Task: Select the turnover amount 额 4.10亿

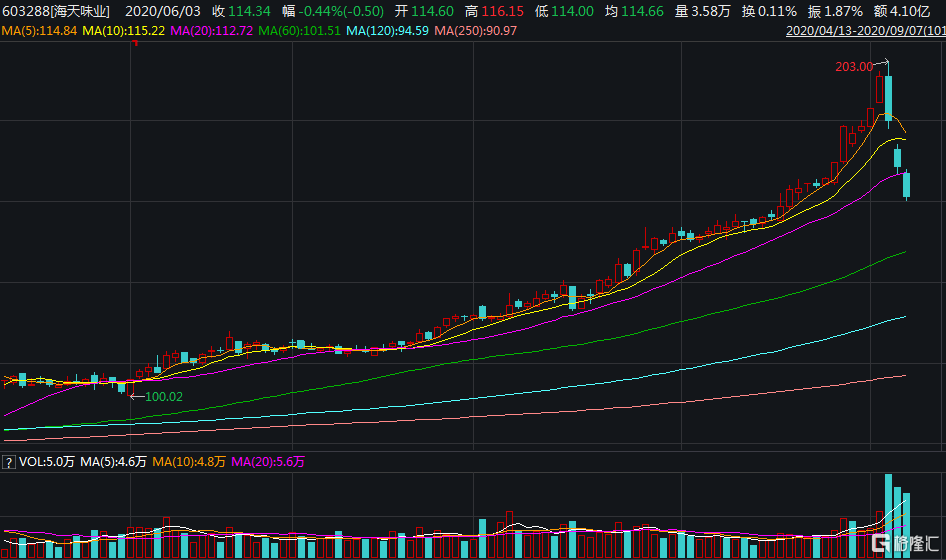Action: pos(902,11)
